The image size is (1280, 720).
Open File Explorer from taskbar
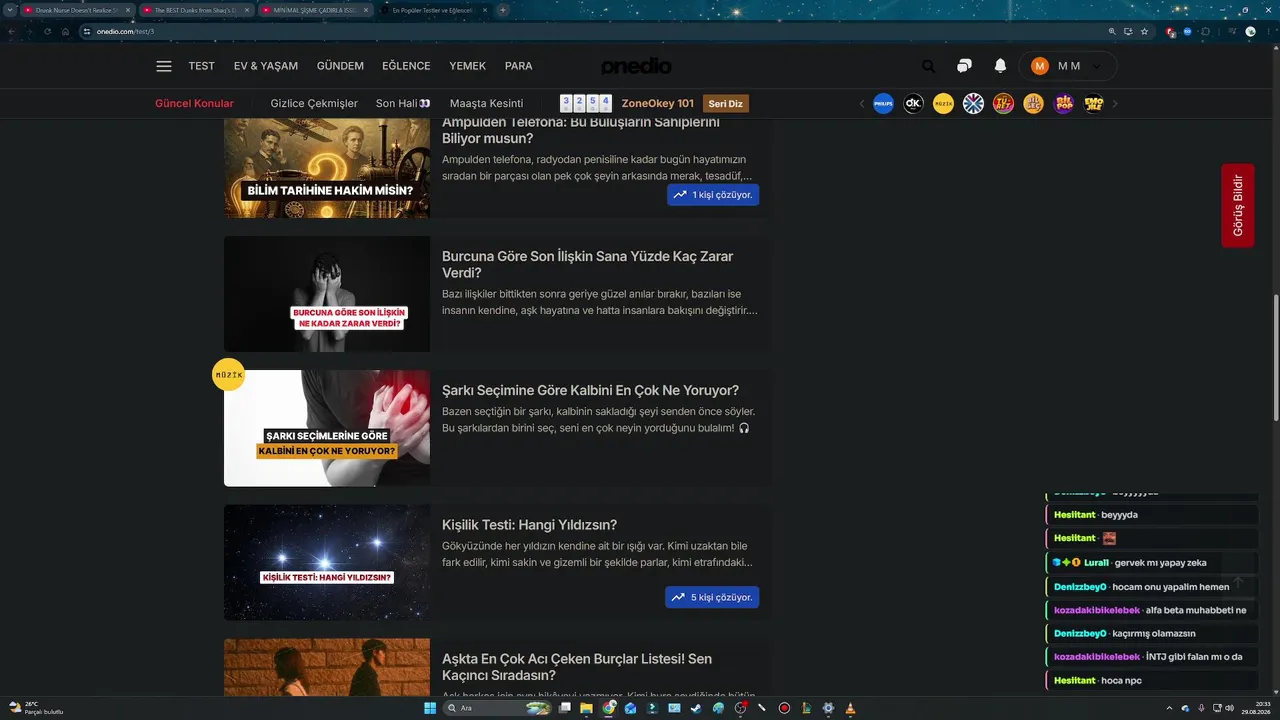(x=587, y=708)
